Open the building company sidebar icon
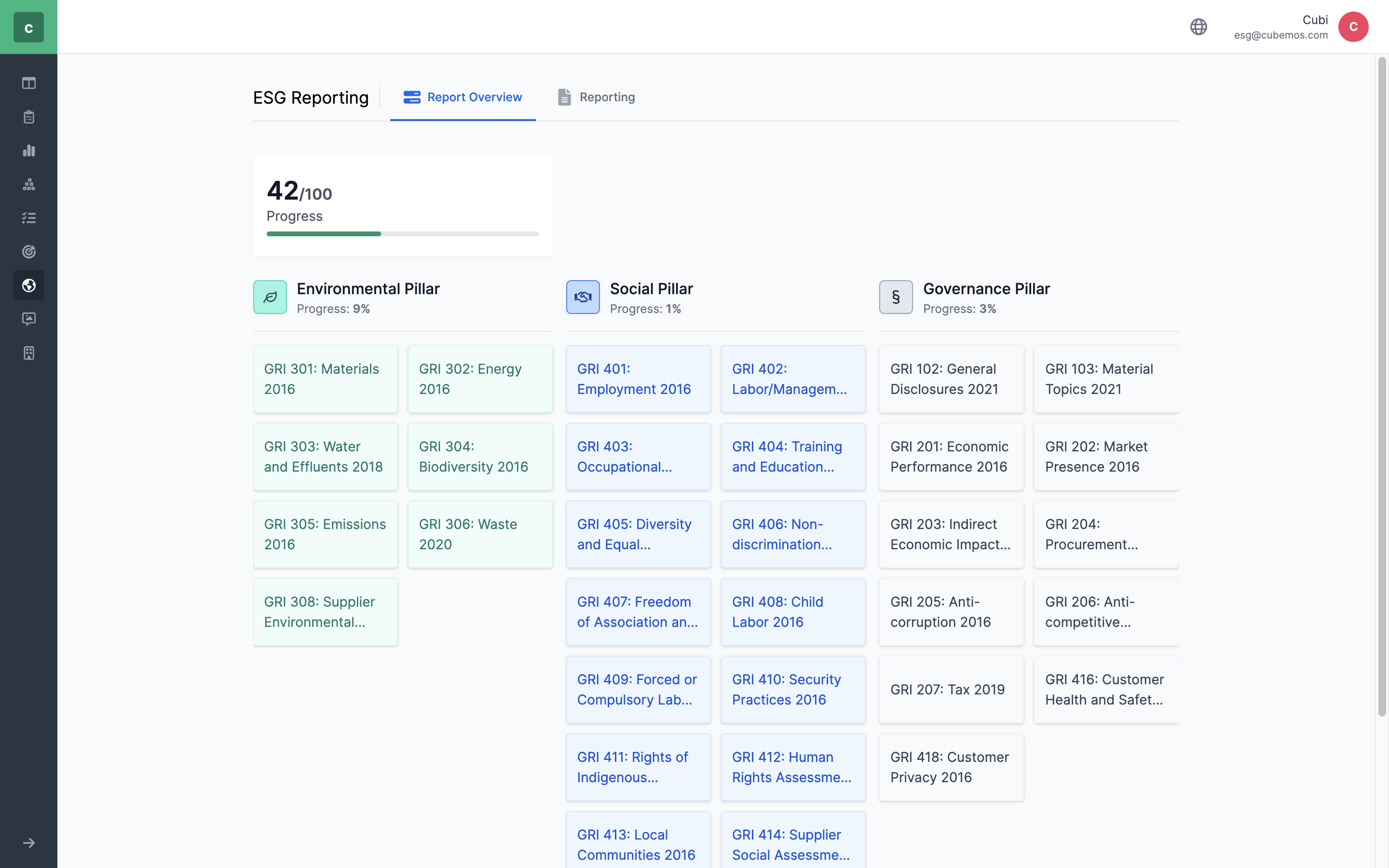 (x=29, y=353)
